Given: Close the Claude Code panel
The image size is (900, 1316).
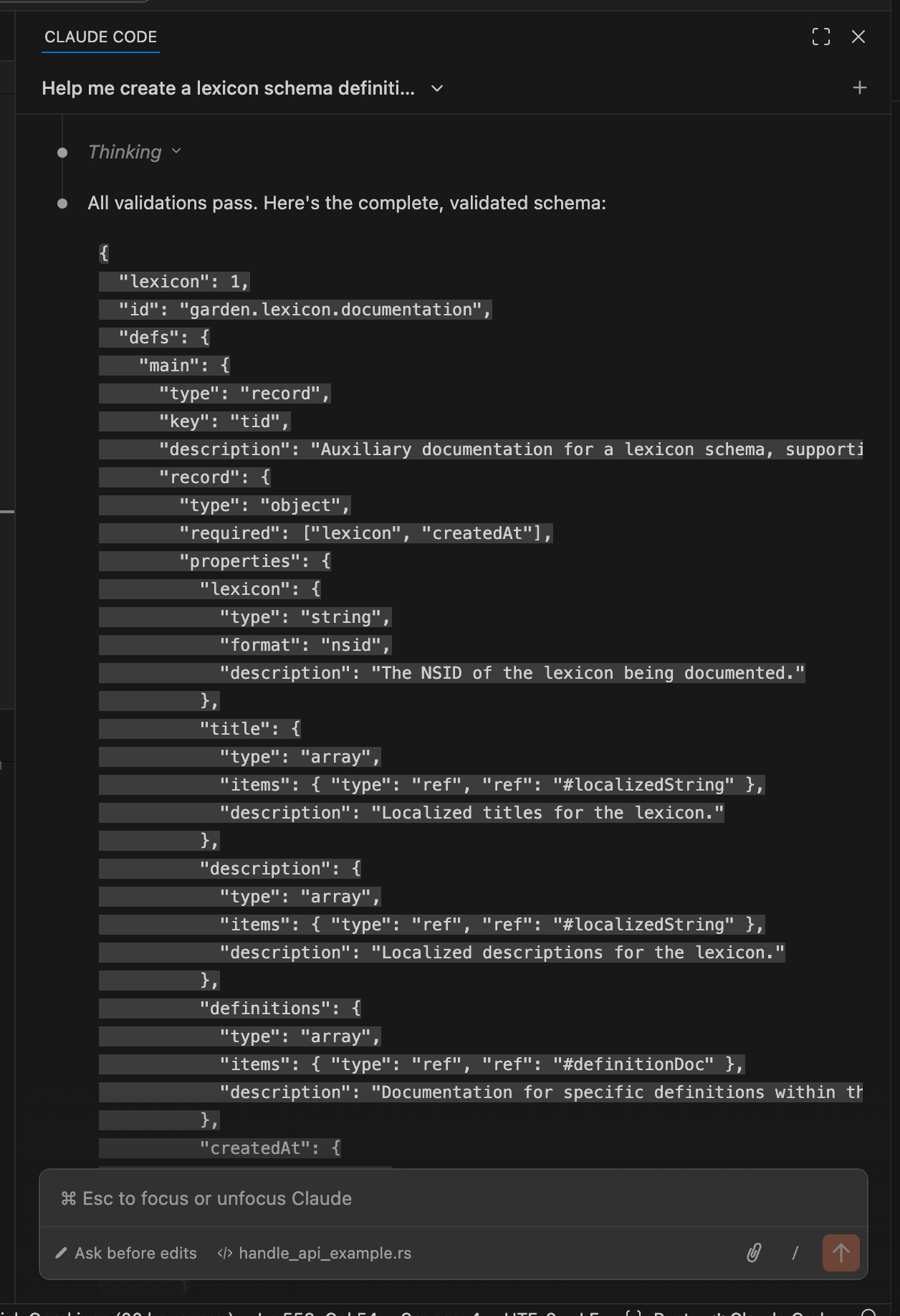Looking at the screenshot, I should coord(858,37).
